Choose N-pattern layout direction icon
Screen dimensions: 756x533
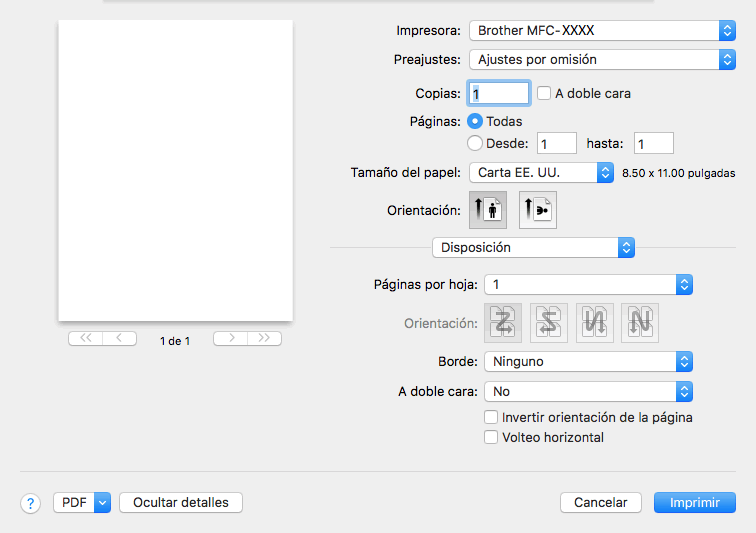pos(640,323)
